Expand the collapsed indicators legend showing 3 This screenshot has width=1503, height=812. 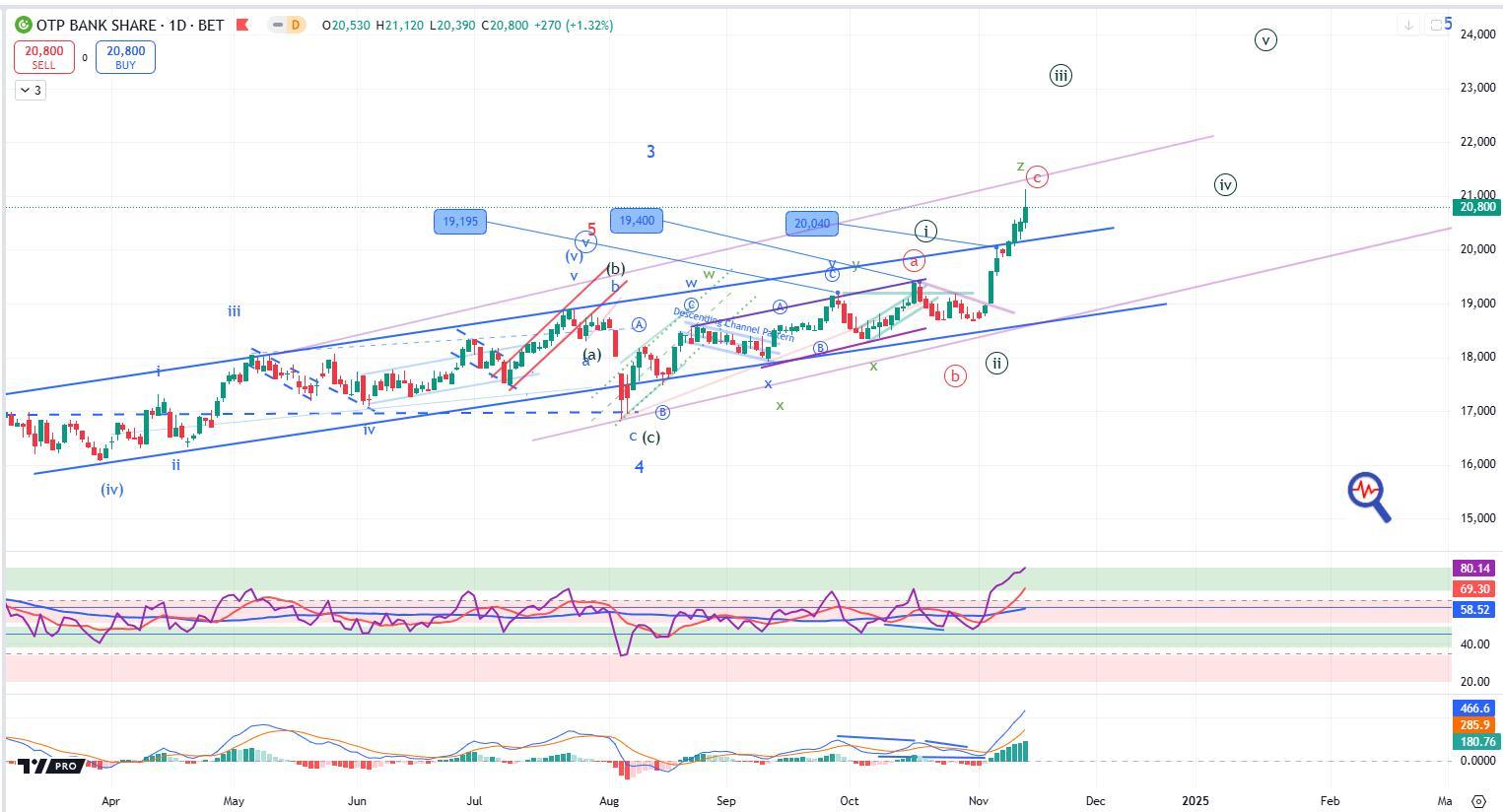tap(31, 91)
